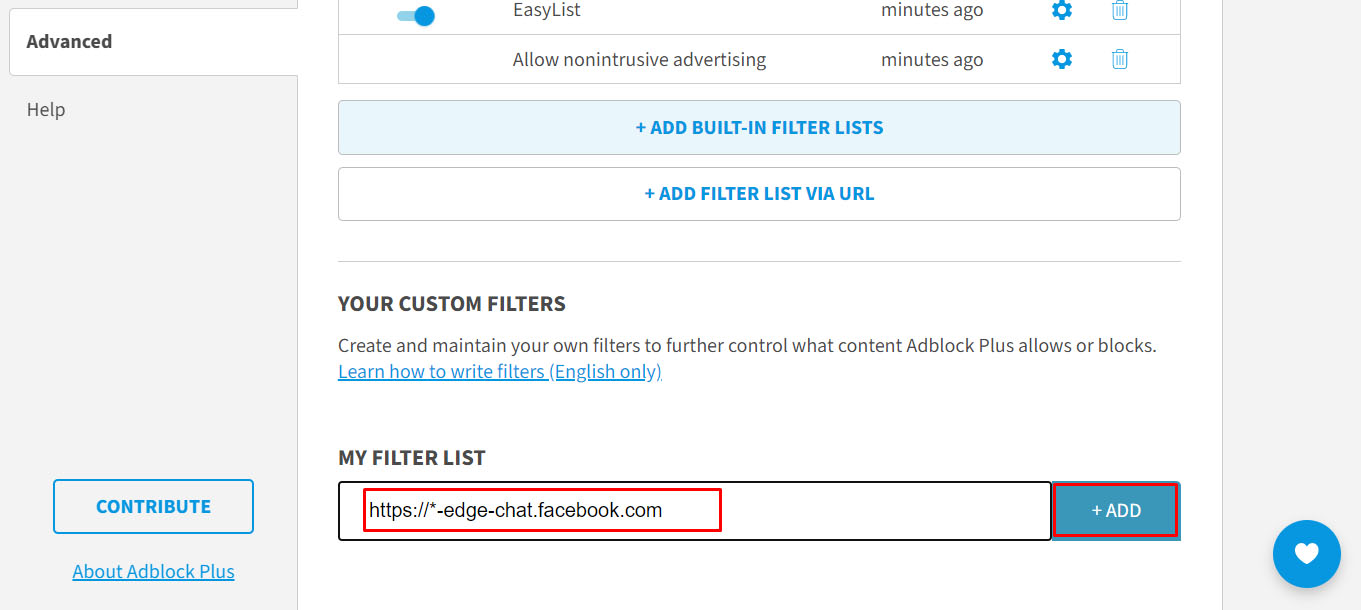This screenshot has height=610, width=1361.
Task: Click Add Built-in Filter Lists button
Action: (x=759, y=128)
